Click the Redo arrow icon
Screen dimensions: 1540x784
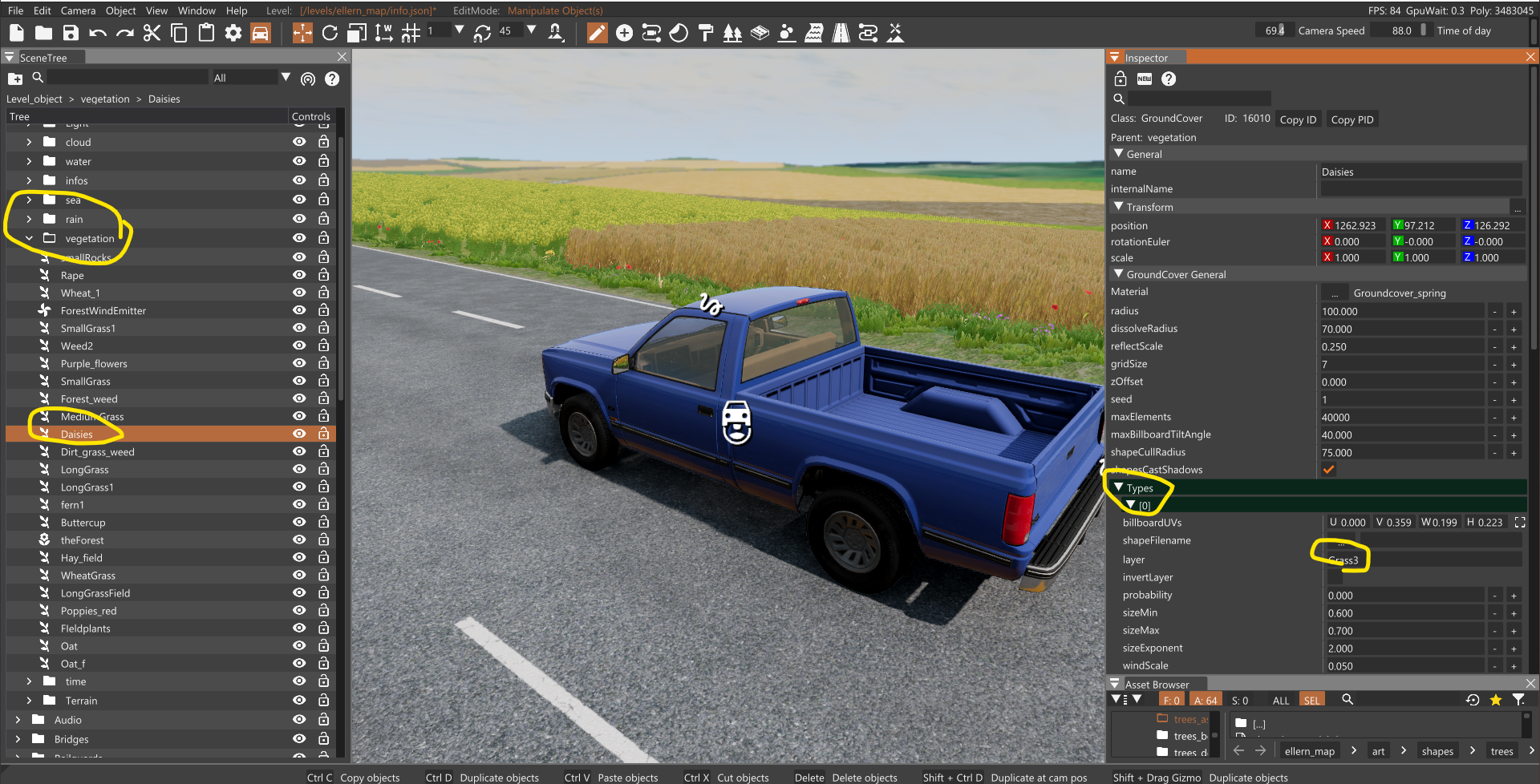(x=125, y=33)
